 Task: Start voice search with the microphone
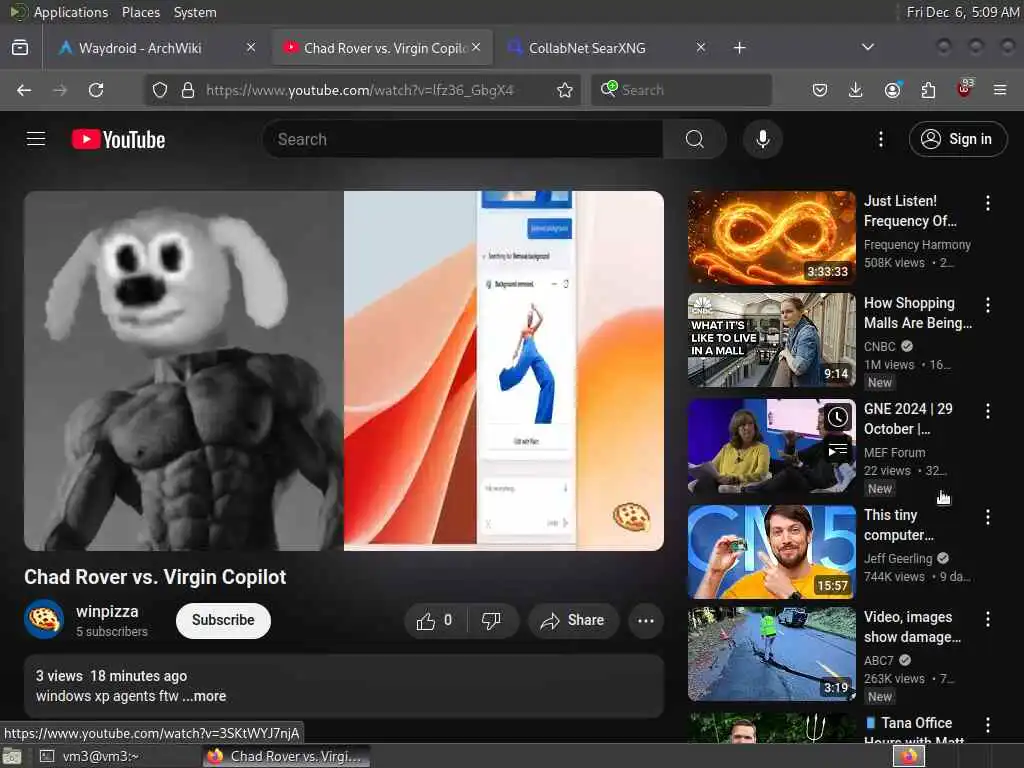point(762,139)
